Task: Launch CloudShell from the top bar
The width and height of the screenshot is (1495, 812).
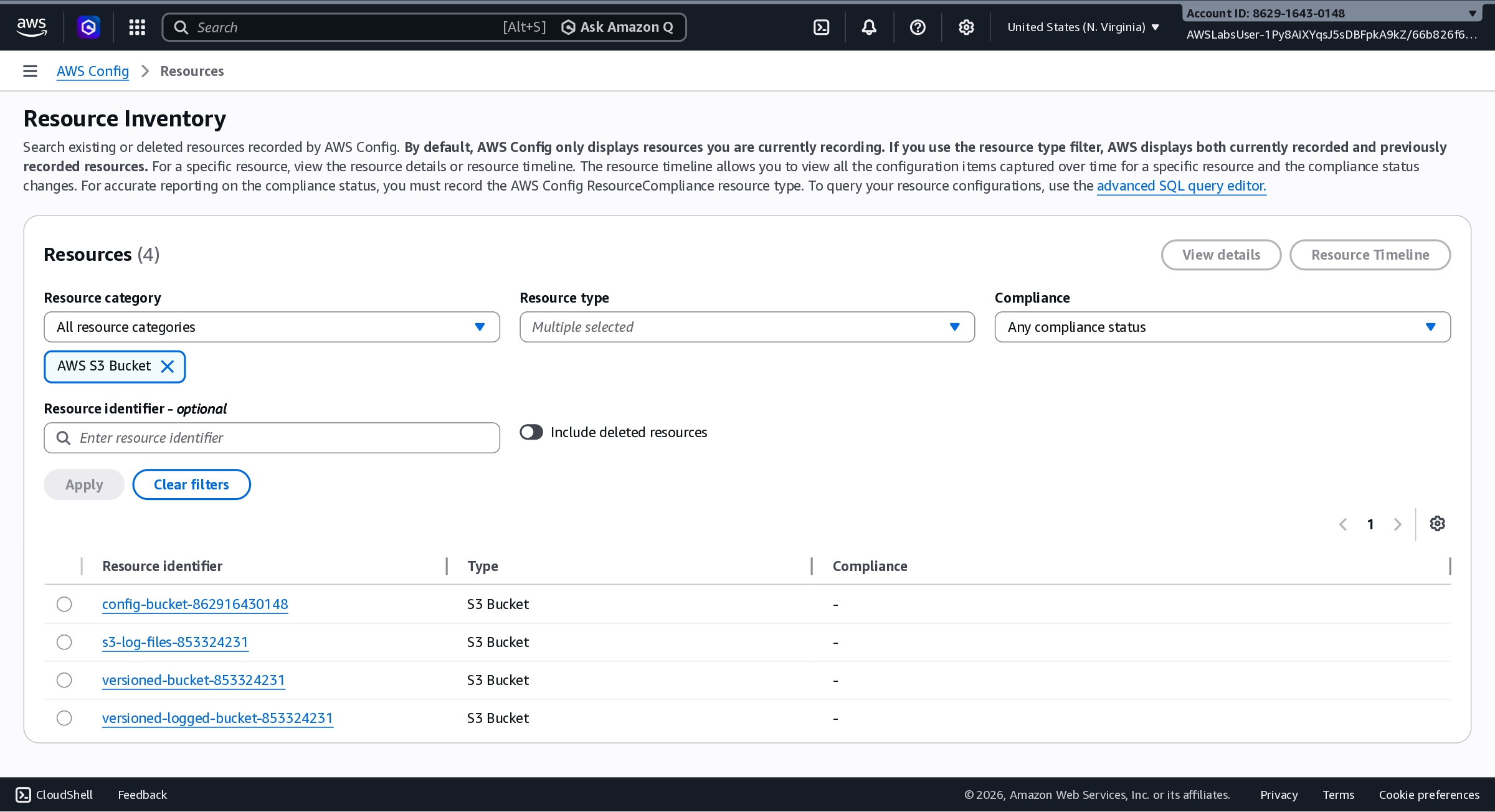Action: point(822,27)
